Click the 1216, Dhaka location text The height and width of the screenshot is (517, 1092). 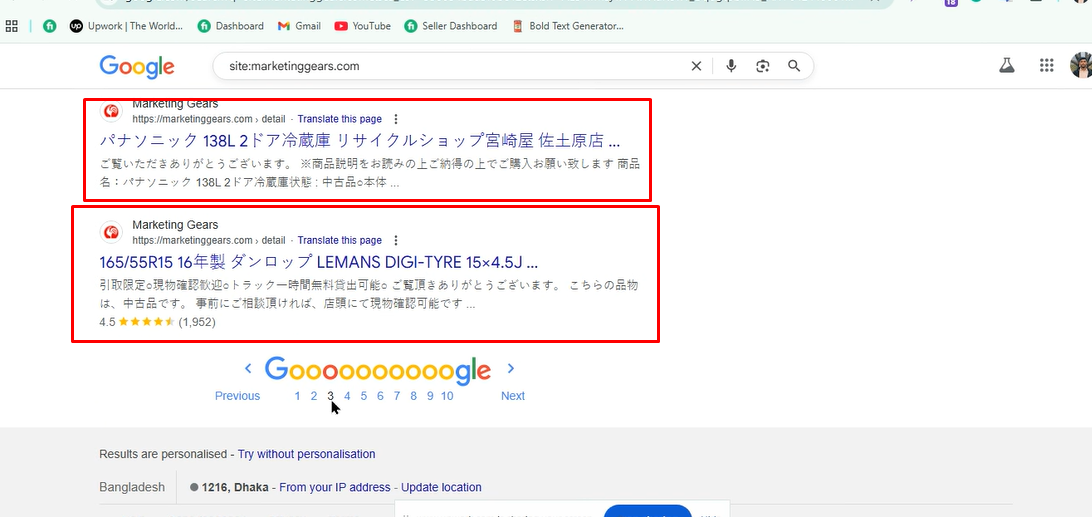click(x=235, y=488)
